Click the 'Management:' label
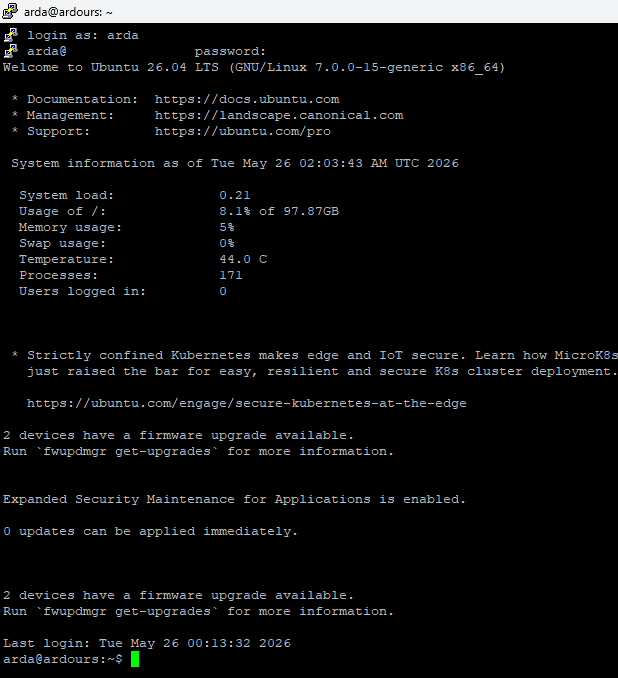Viewport: 618px width, 678px height. click(70, 115)
